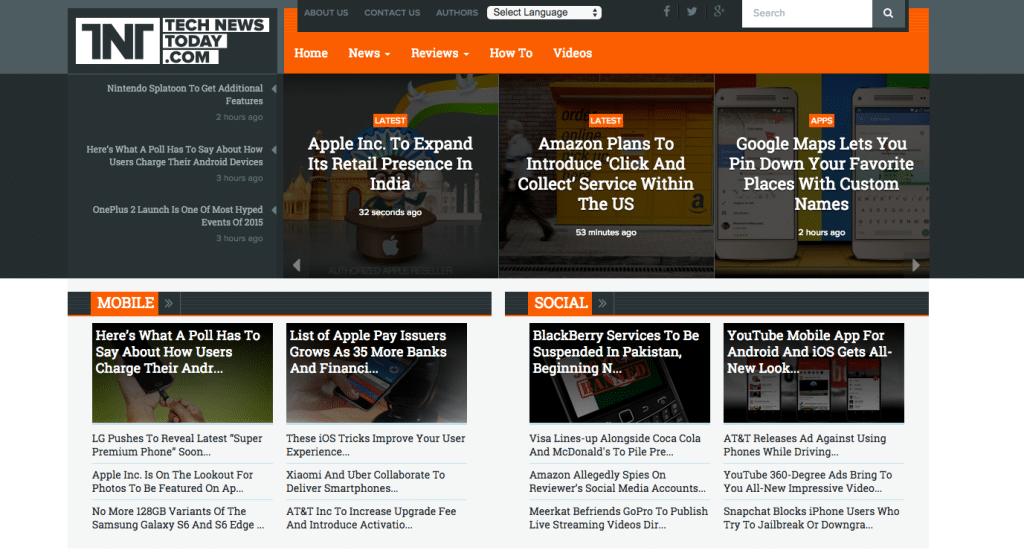Viewport: 1024px width, 553px height.
Task: Read Google Maps custom names story
Action: coord(821,174)
